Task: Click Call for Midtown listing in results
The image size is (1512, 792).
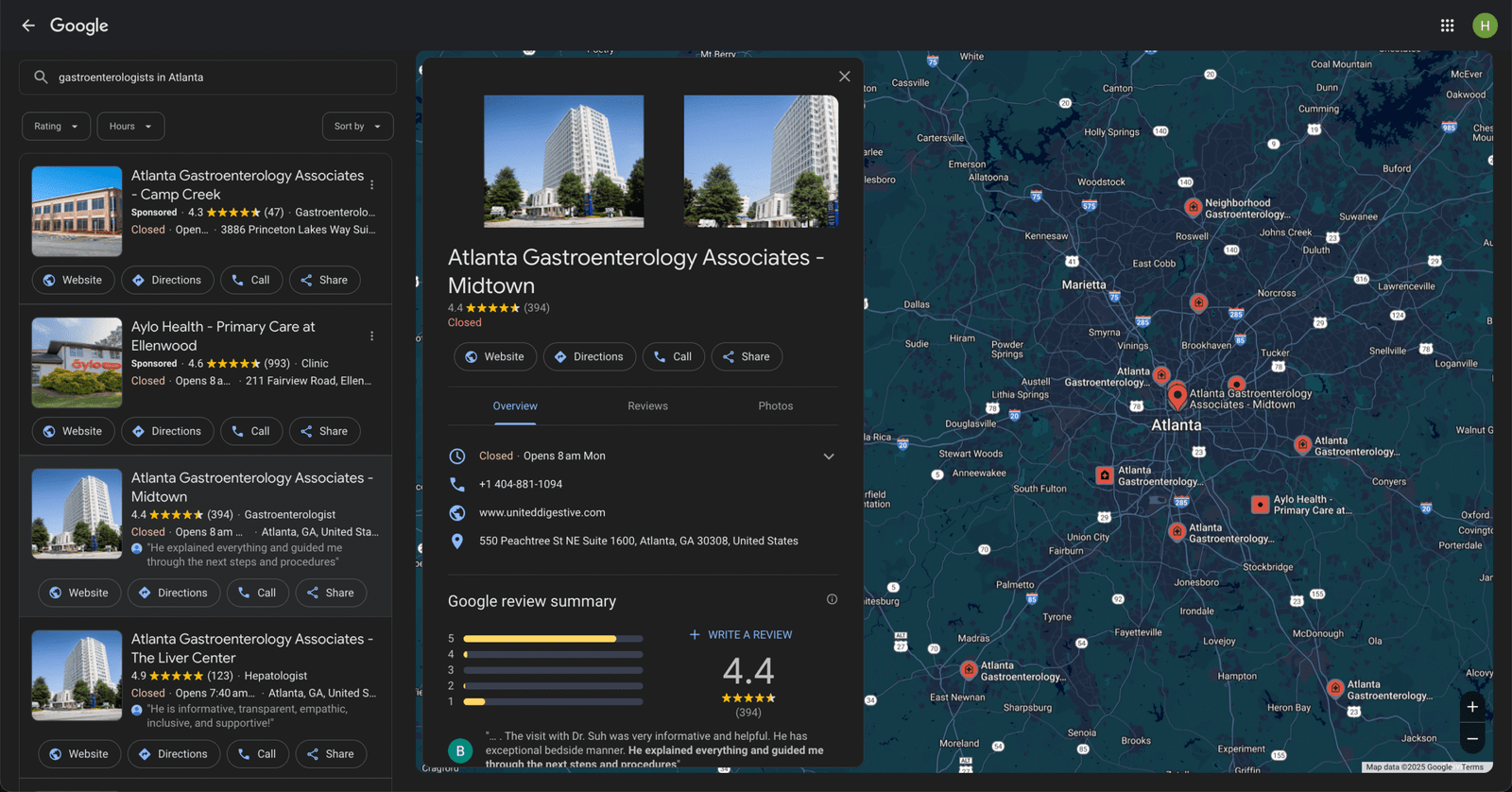Action: pyautogui.click(x=258, y=594)
